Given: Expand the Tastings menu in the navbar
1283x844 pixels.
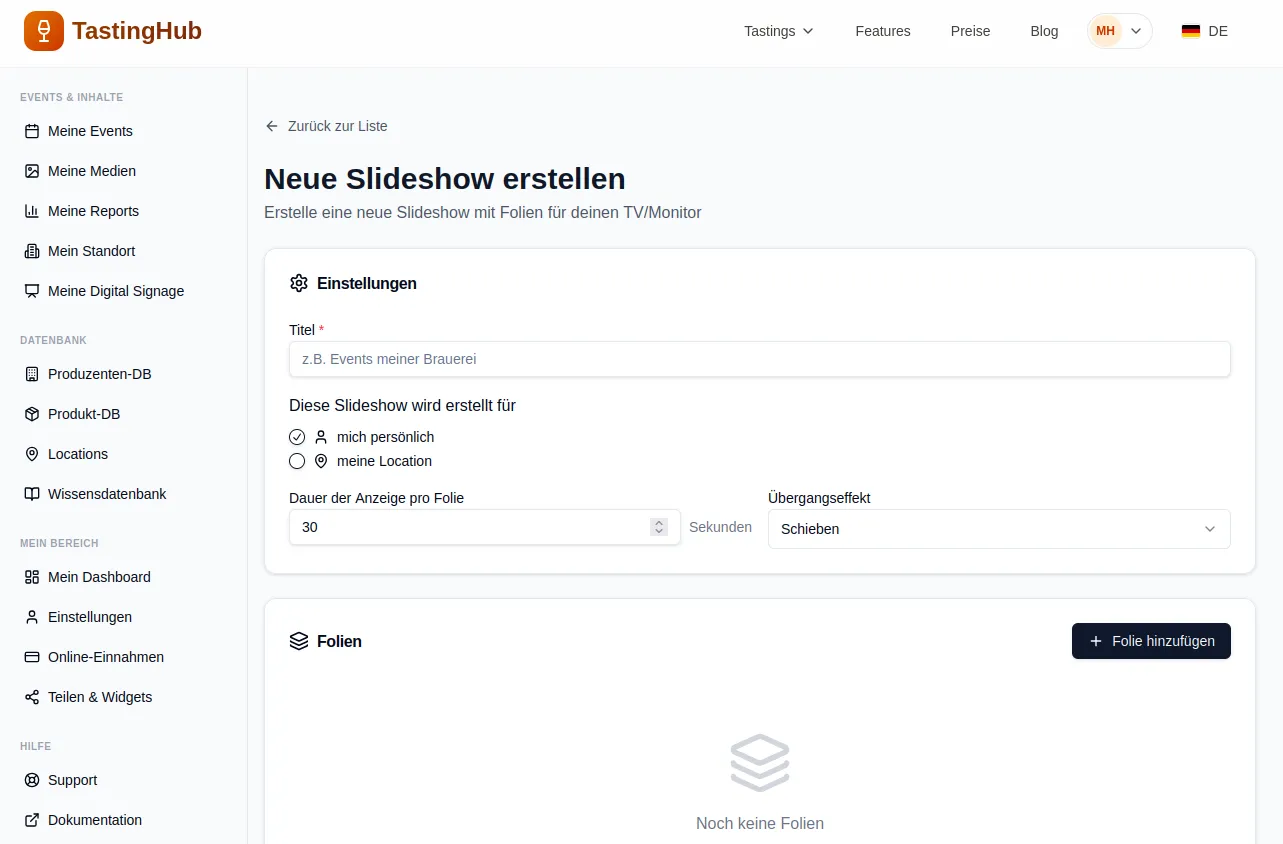Looking at the screenshot, I should click(779, 31).
